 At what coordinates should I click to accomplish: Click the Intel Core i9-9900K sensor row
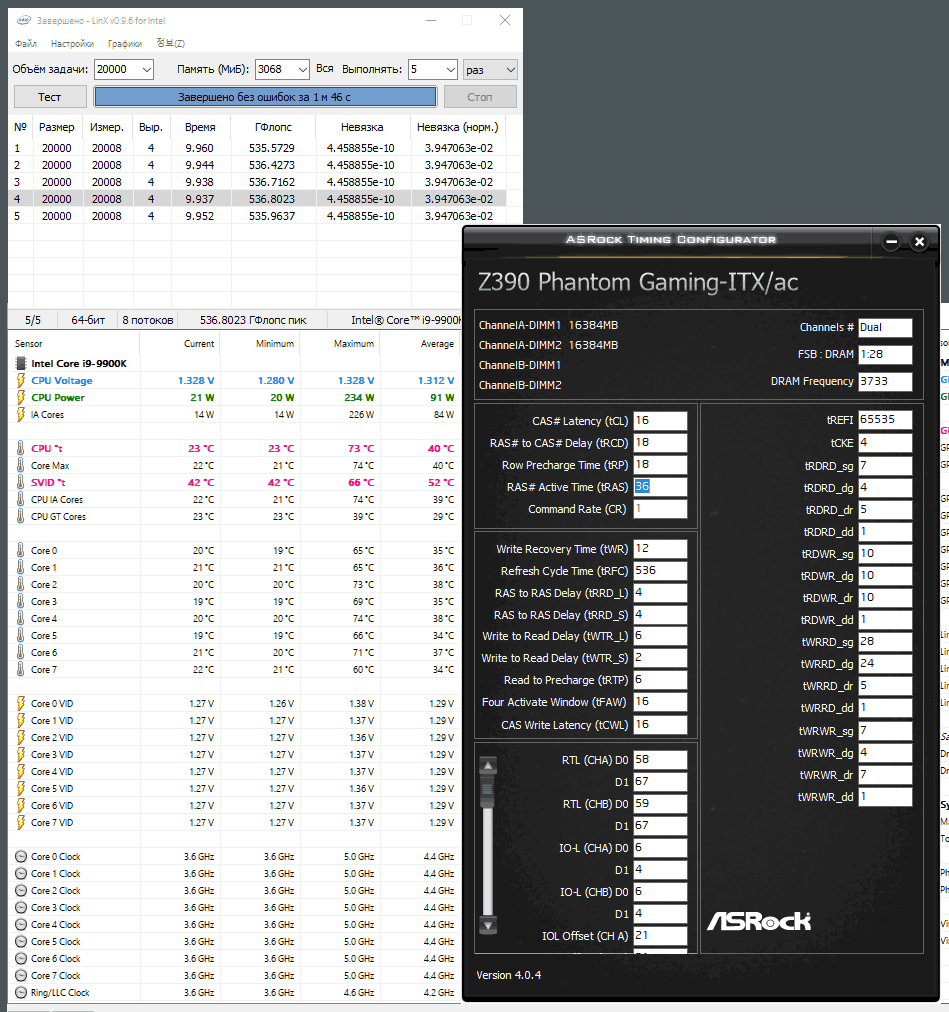(235, 363)
